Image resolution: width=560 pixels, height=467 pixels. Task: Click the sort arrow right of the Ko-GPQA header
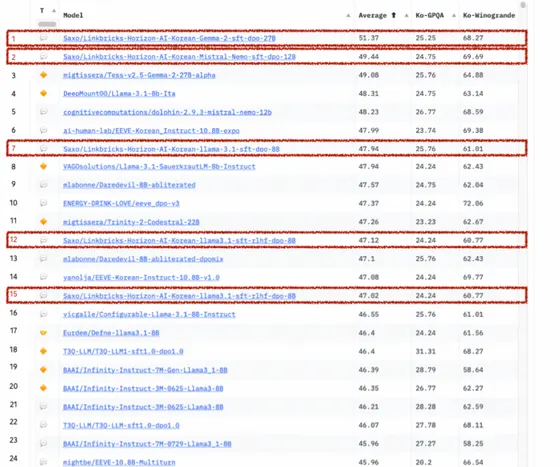click(x=454, y=15)
